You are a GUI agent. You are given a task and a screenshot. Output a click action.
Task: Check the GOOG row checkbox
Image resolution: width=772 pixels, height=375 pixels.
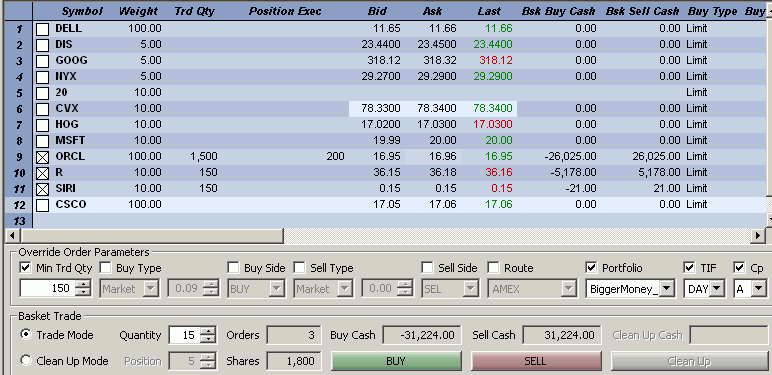[43, 62]
